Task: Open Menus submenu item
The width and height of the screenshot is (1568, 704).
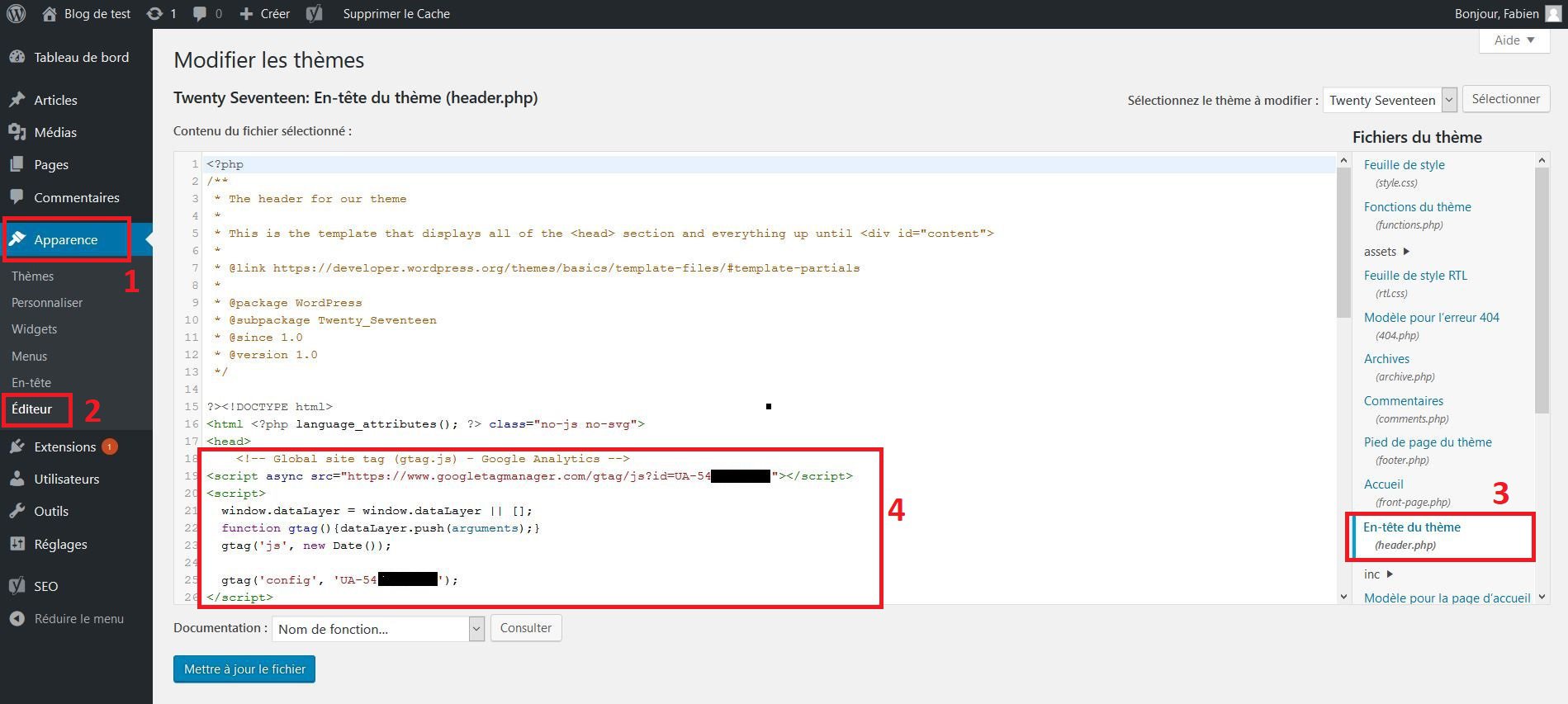Action: [x=29, y=357]
